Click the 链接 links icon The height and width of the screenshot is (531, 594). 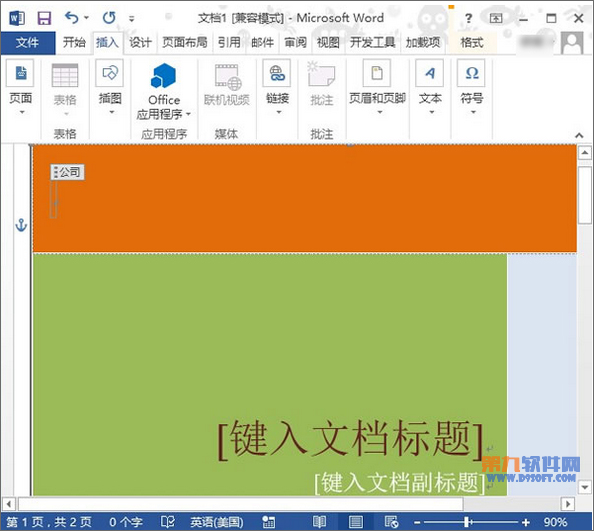[277, 73]
